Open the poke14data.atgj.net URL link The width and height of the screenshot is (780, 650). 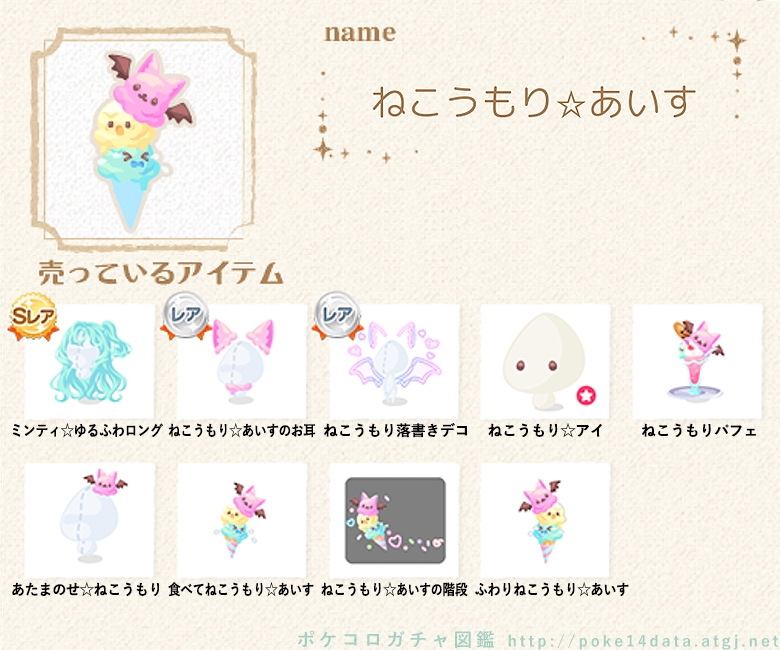point(644,640)
